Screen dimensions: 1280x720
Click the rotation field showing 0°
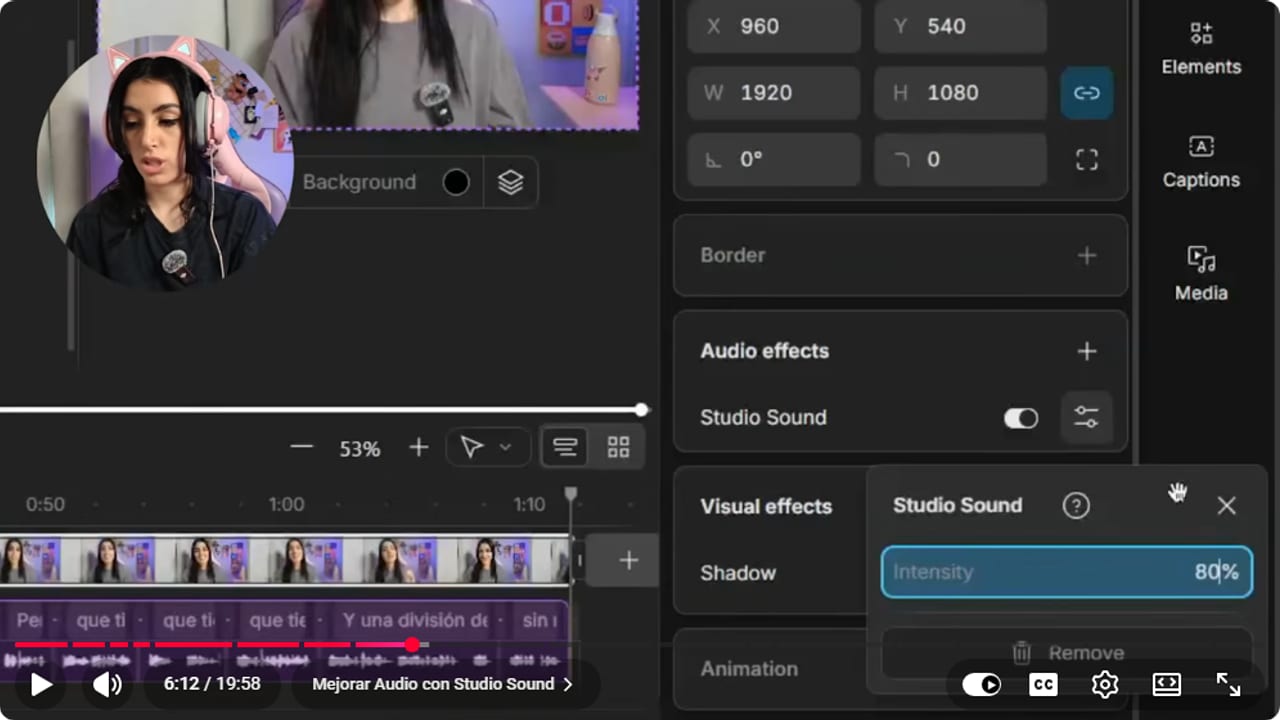[774, 160]
